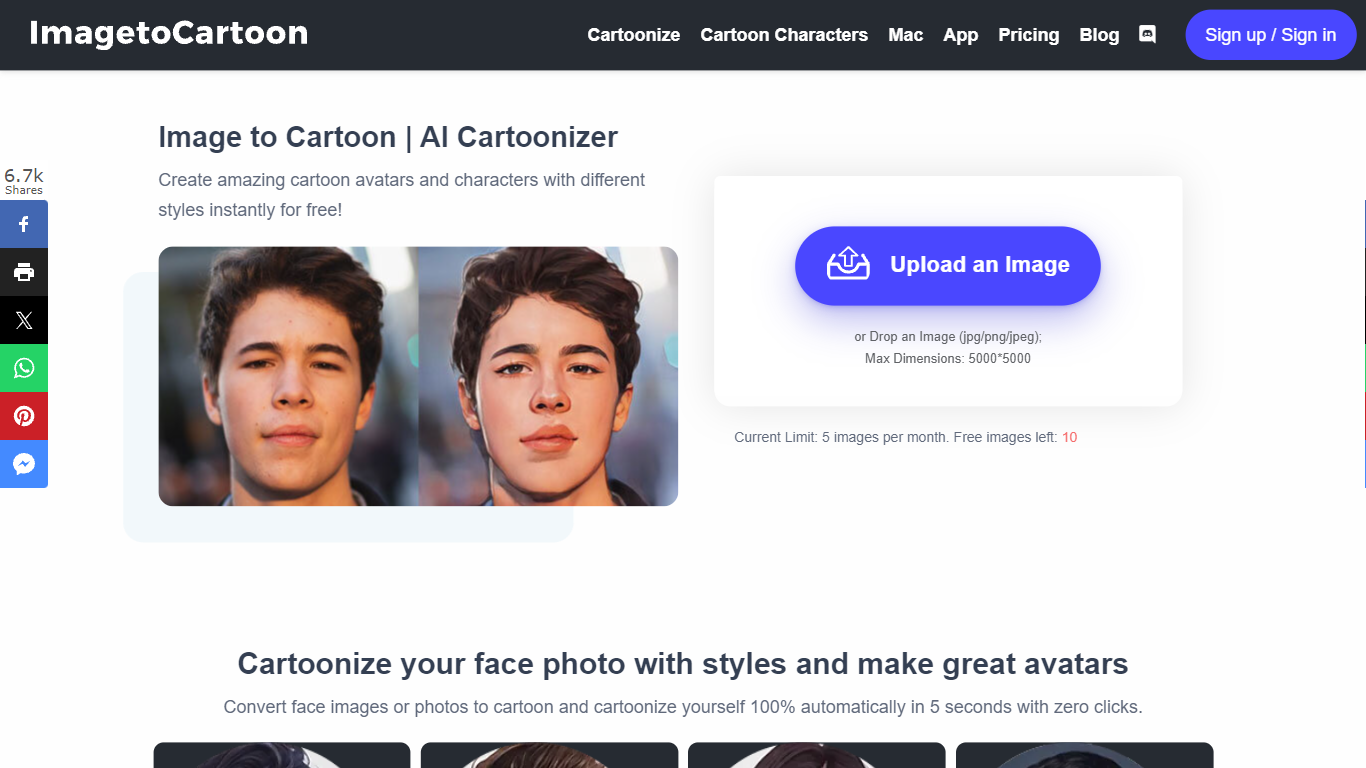Click the print icon in share sidebar
The image size is (1366, 768).
[x=24, y=272]
